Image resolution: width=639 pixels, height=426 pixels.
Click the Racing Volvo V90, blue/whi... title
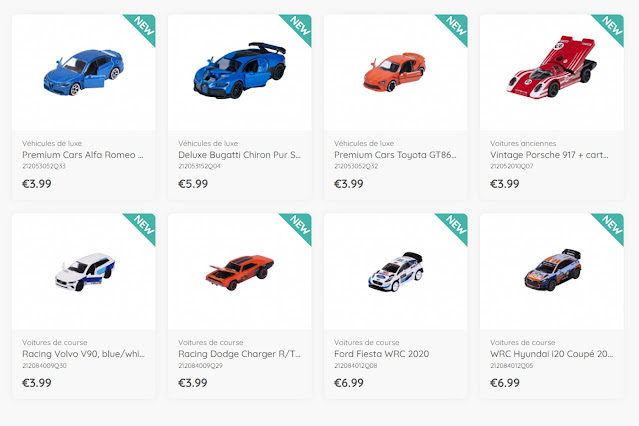point(84,354)
